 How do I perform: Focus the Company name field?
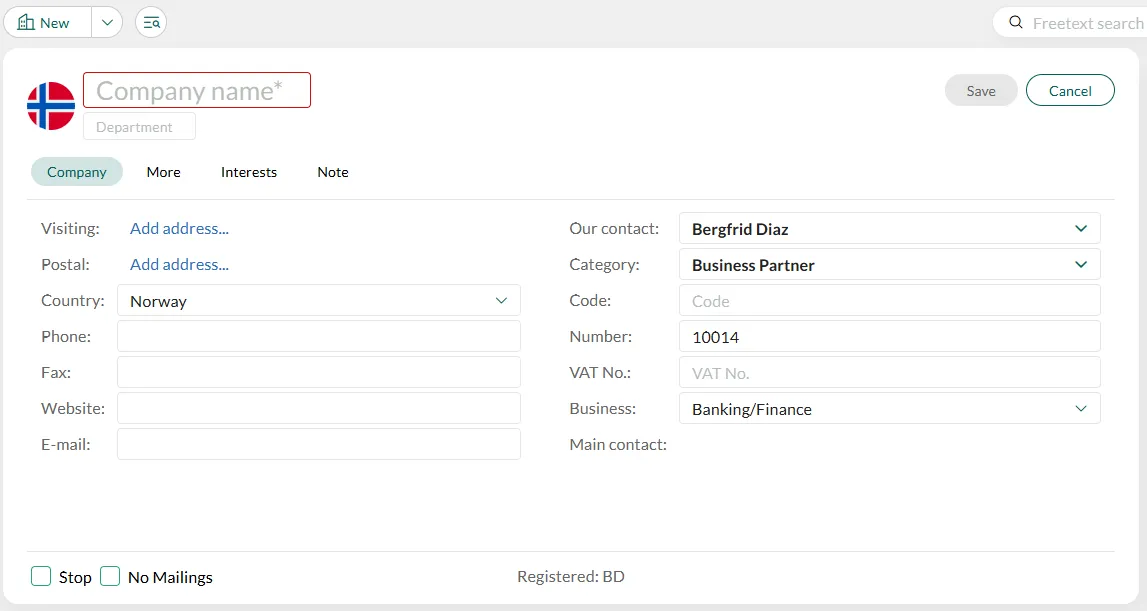[197, 91]
